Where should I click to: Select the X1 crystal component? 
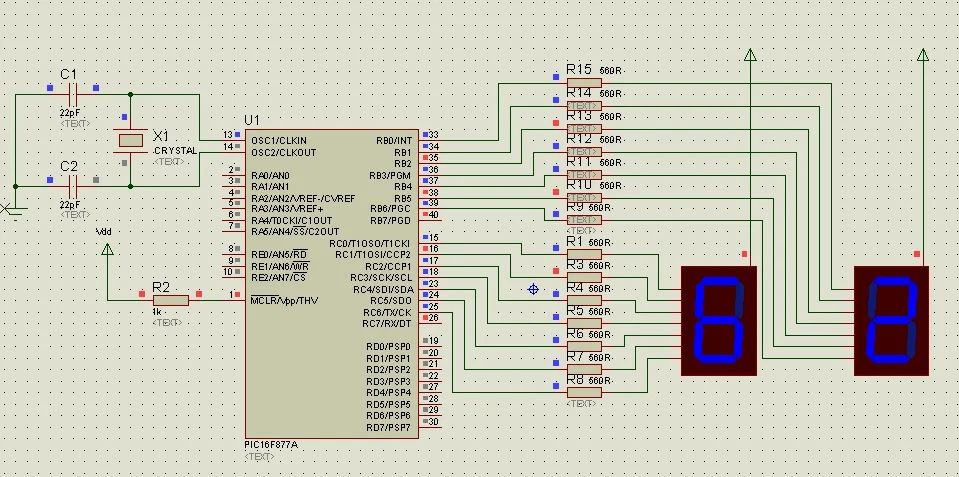click(x=131, y=140)
